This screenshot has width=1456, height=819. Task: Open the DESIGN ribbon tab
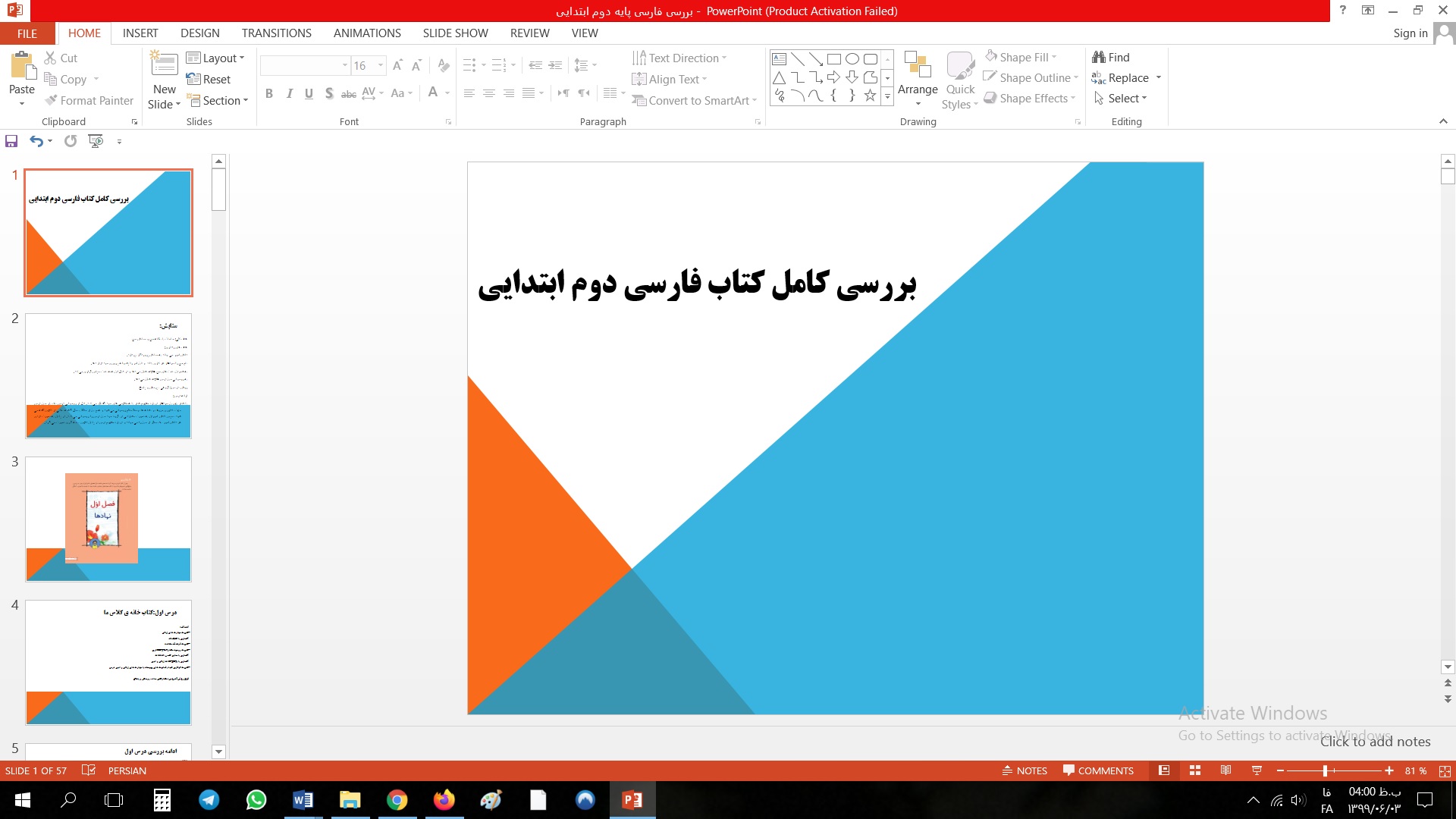click(x=199, y=33)
